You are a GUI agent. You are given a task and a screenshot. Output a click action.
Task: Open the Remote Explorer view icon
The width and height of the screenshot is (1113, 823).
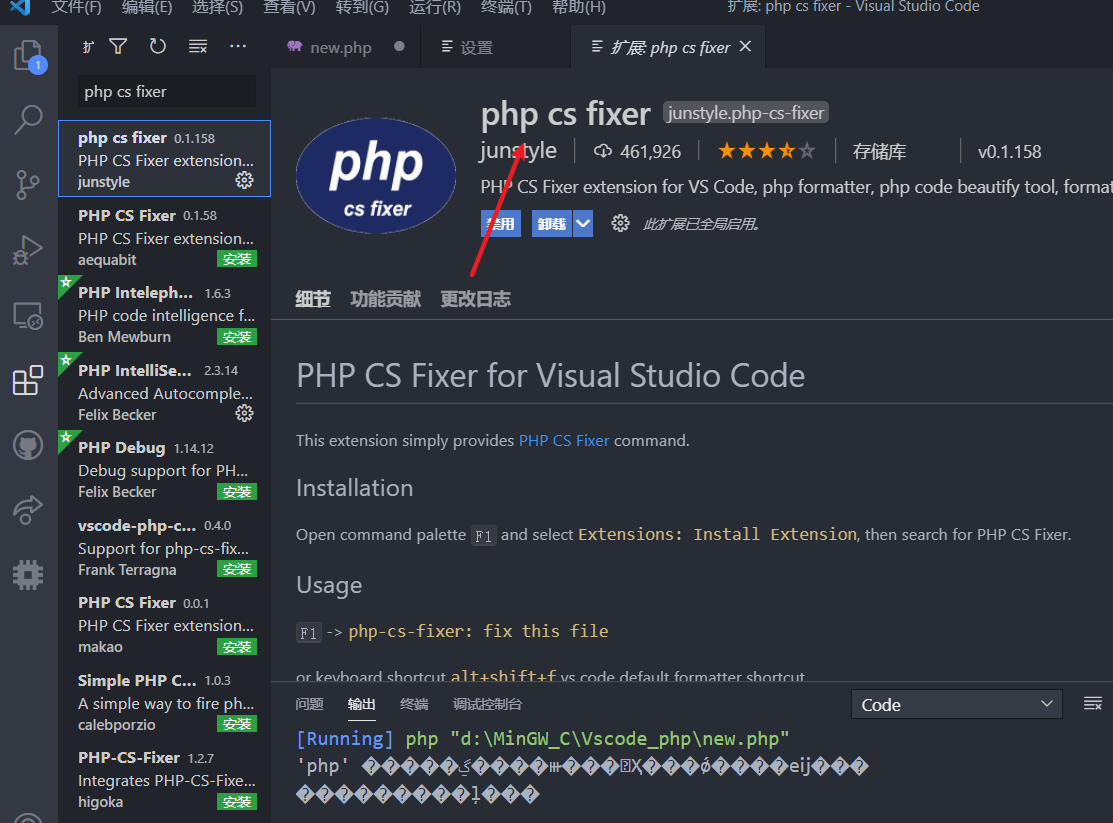coord(28,315)
